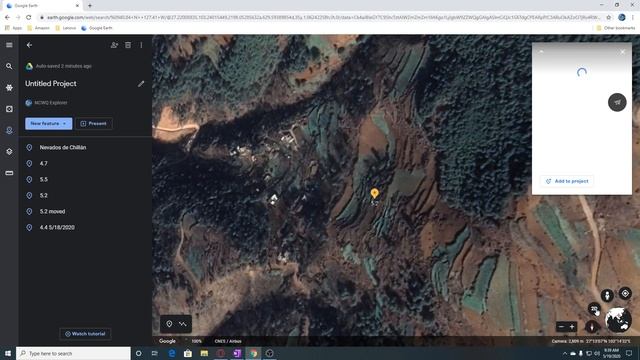640x360 pixels.
Task: Open the Search magnifier in the sidebar
Action: coord(9,66)
